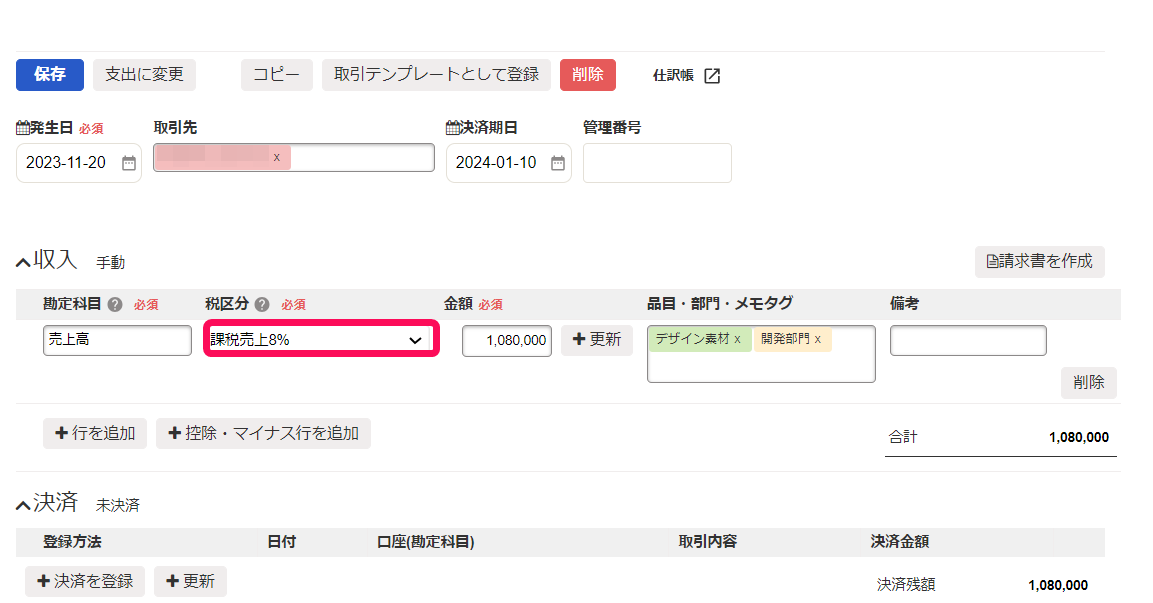Click the +決済を登録 button
The image size is (1153, 603).
pyautogui.click(x=85, y=581)
